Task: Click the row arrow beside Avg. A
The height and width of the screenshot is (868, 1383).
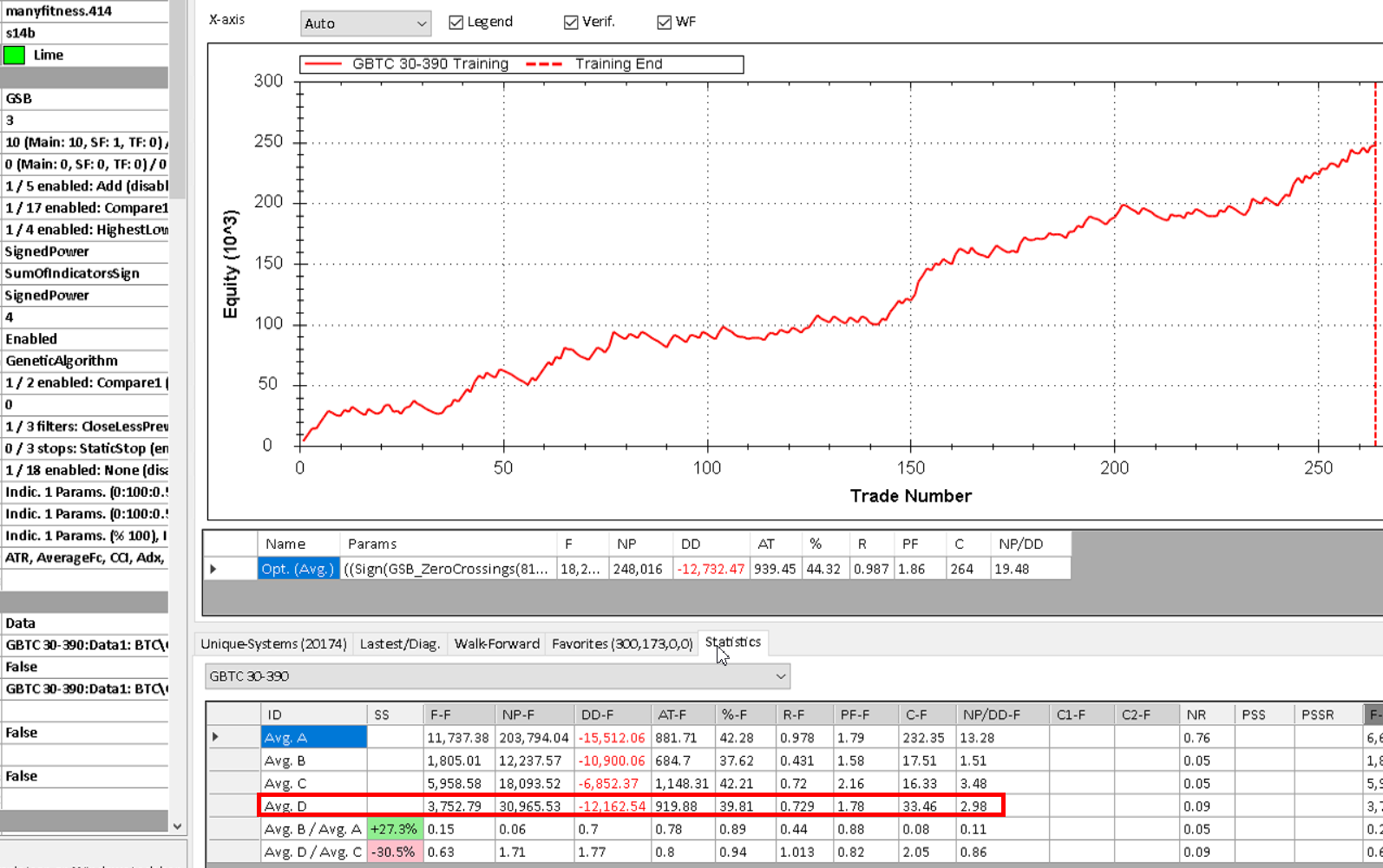Action: click(x=216, y=737)
